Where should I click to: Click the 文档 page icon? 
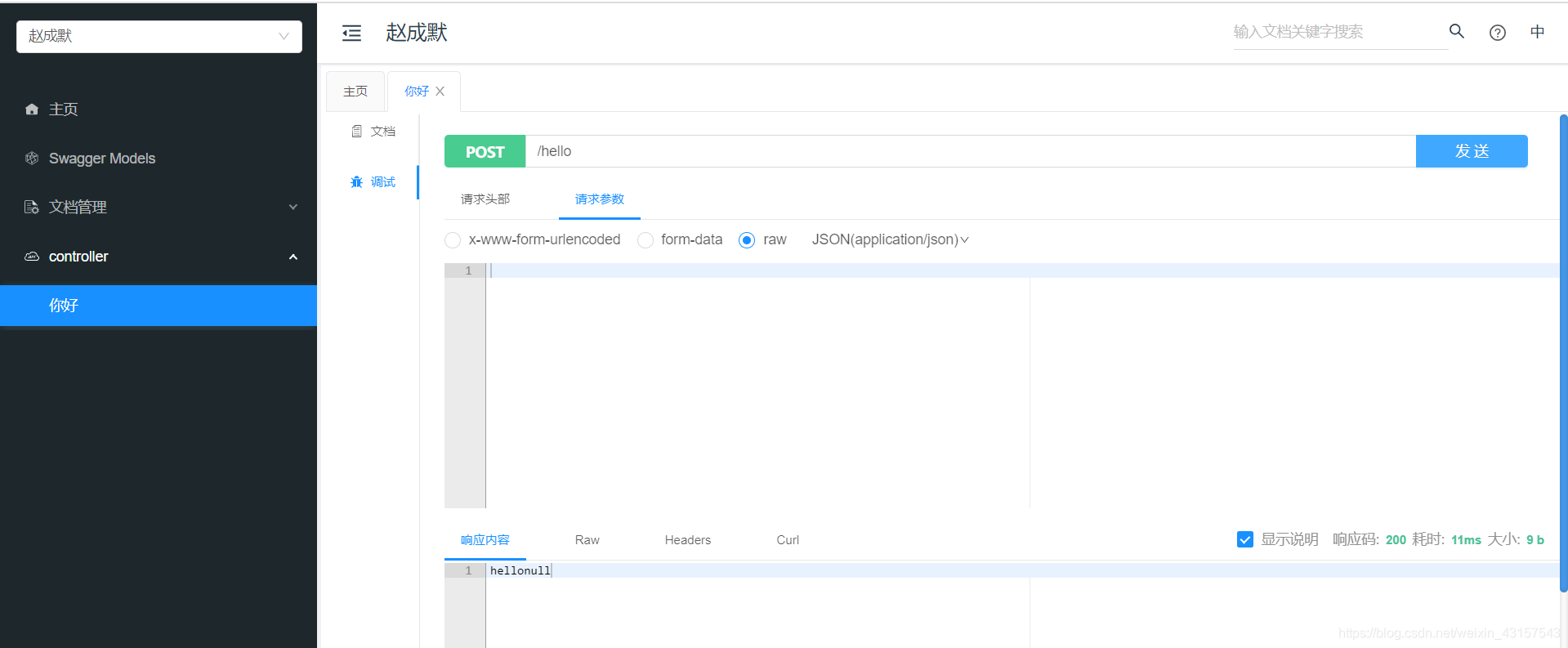[x=356, y=131]
